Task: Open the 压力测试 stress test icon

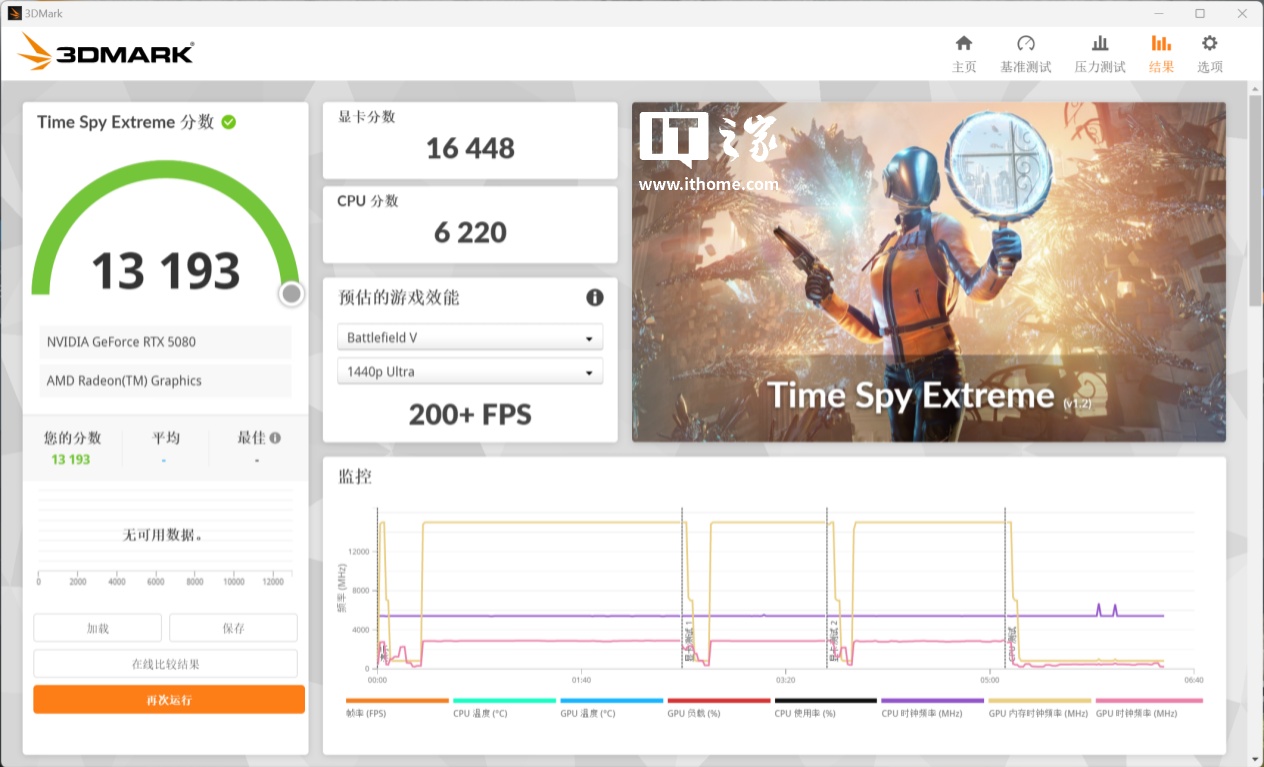Action: [1099, 43]
